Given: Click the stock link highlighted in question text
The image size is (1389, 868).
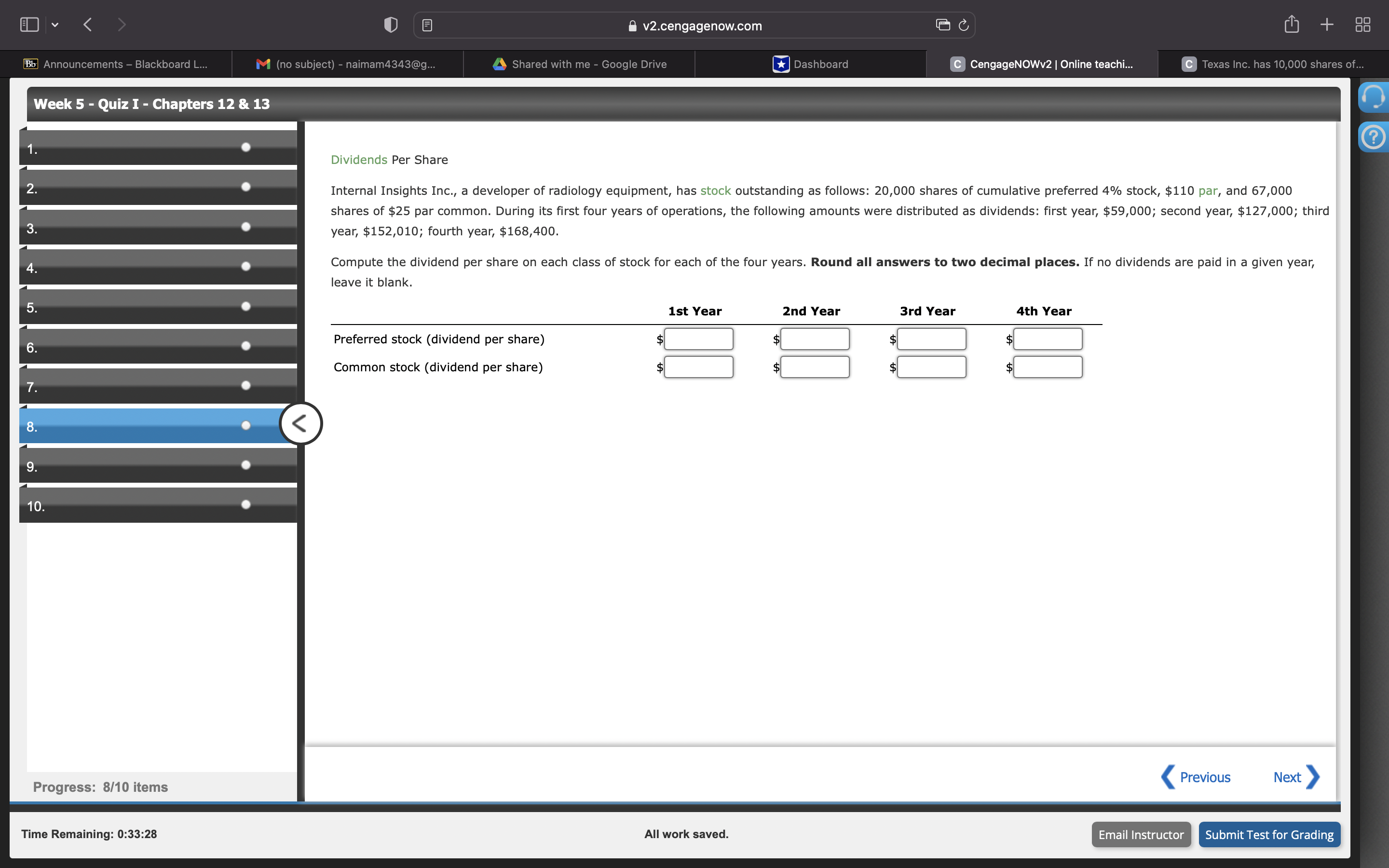Looking at the screenshot, I should tap(717, 189).
